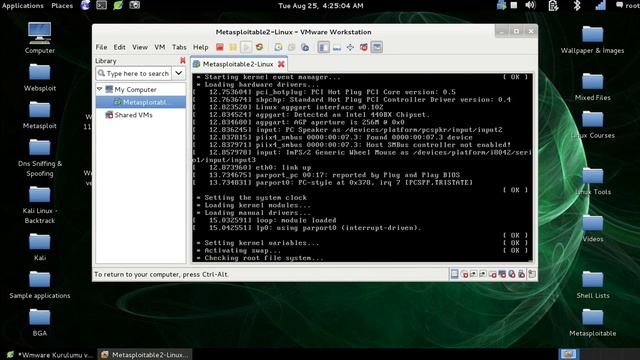Click the Power On play toolbar icon
The width and height of the screenshot is (640, 360).
[x=246, y=47]
